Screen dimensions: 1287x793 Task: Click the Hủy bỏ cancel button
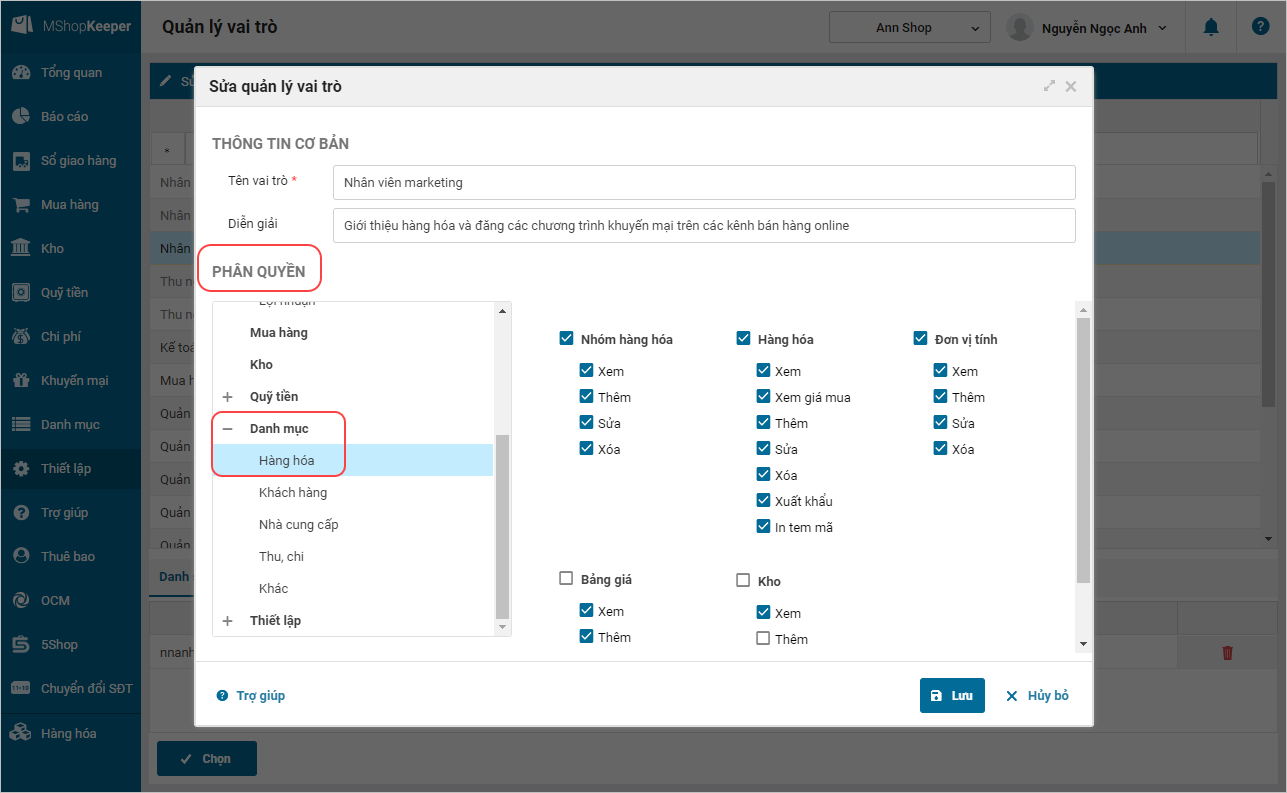[x=1037, y=696]
